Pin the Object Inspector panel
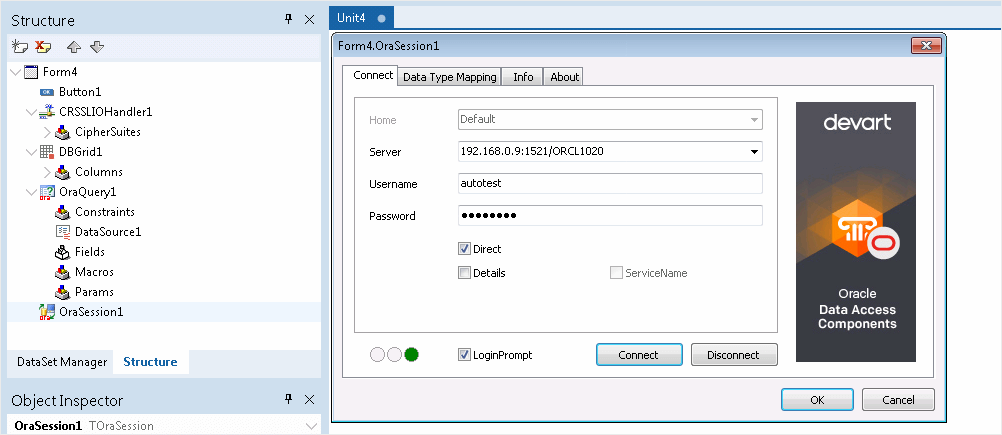 288,400
